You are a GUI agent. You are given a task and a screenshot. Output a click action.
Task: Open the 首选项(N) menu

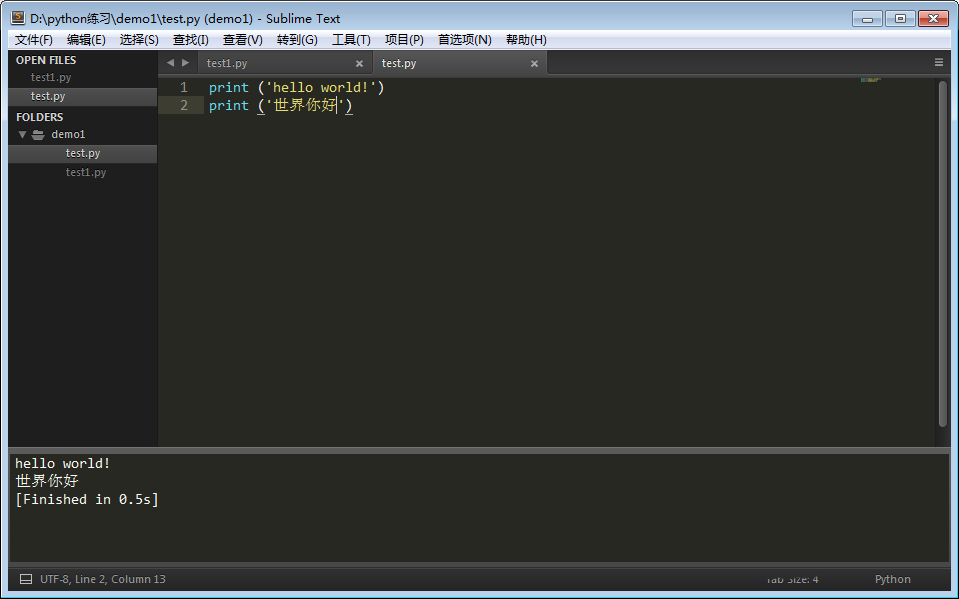[x=465, y=40]
